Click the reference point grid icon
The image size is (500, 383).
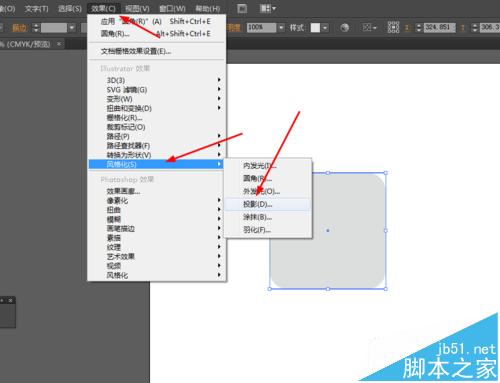click(x=393, y=27)
